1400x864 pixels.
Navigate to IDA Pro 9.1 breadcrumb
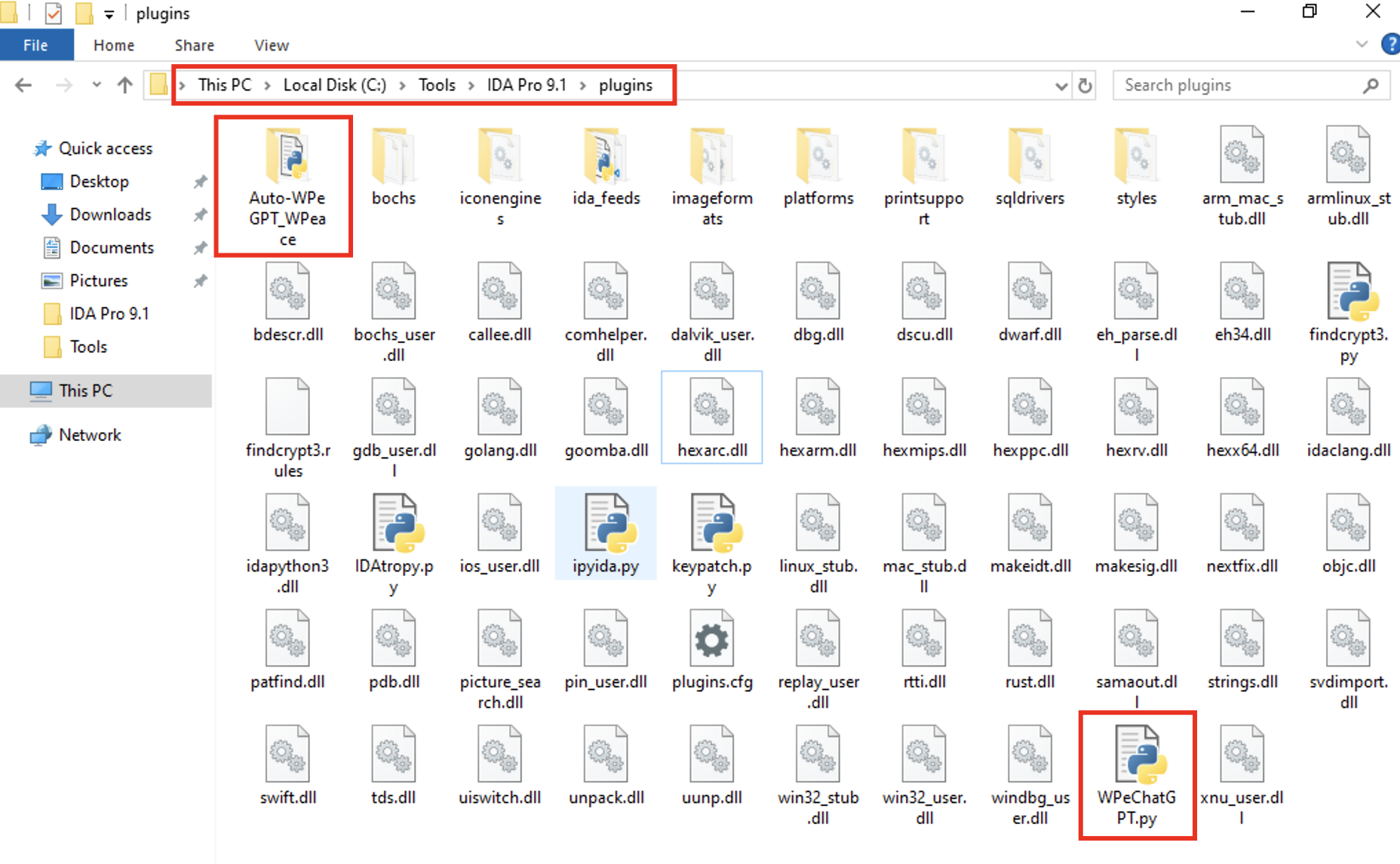527,85
